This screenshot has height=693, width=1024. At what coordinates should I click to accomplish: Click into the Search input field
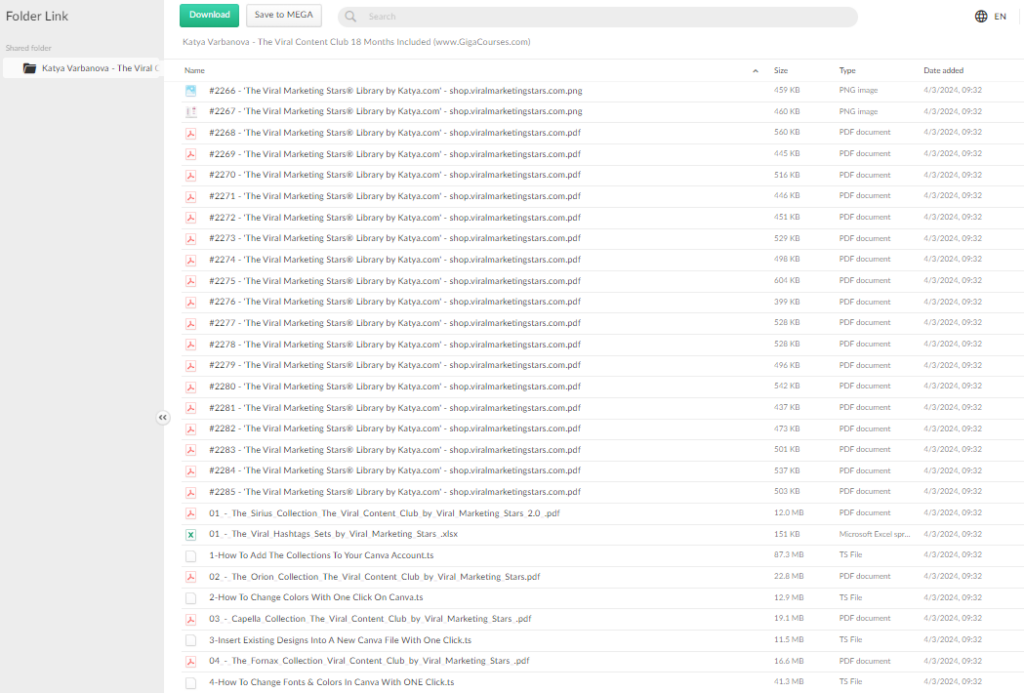(600, 17)
